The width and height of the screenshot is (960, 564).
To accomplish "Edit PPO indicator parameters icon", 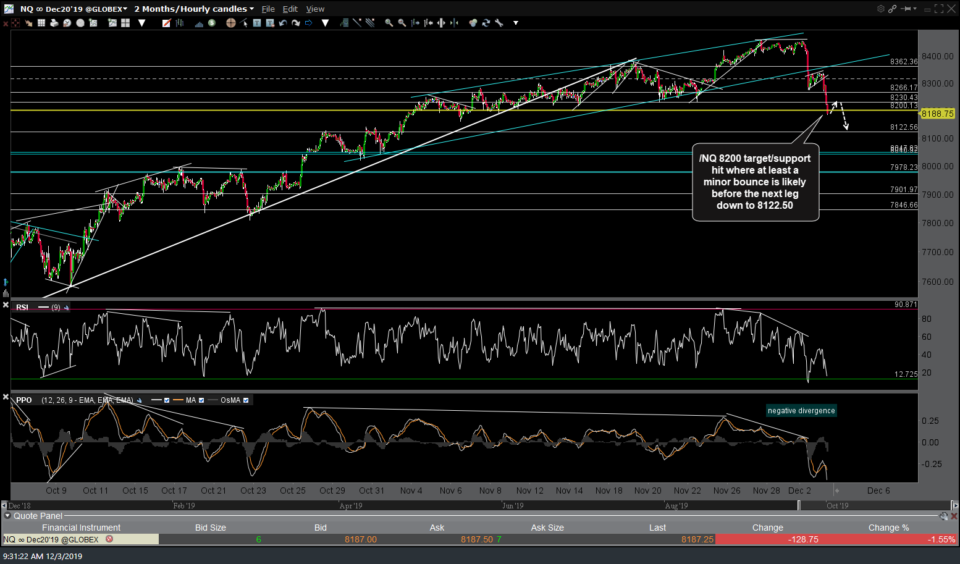I will (139, 400).
